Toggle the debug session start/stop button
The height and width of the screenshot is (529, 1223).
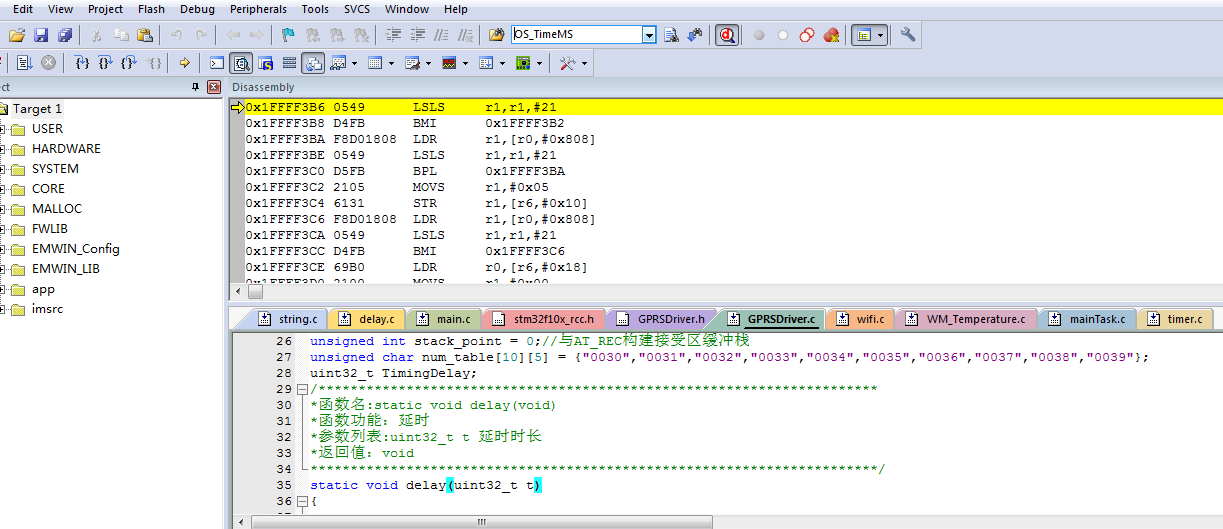[727, 35]
